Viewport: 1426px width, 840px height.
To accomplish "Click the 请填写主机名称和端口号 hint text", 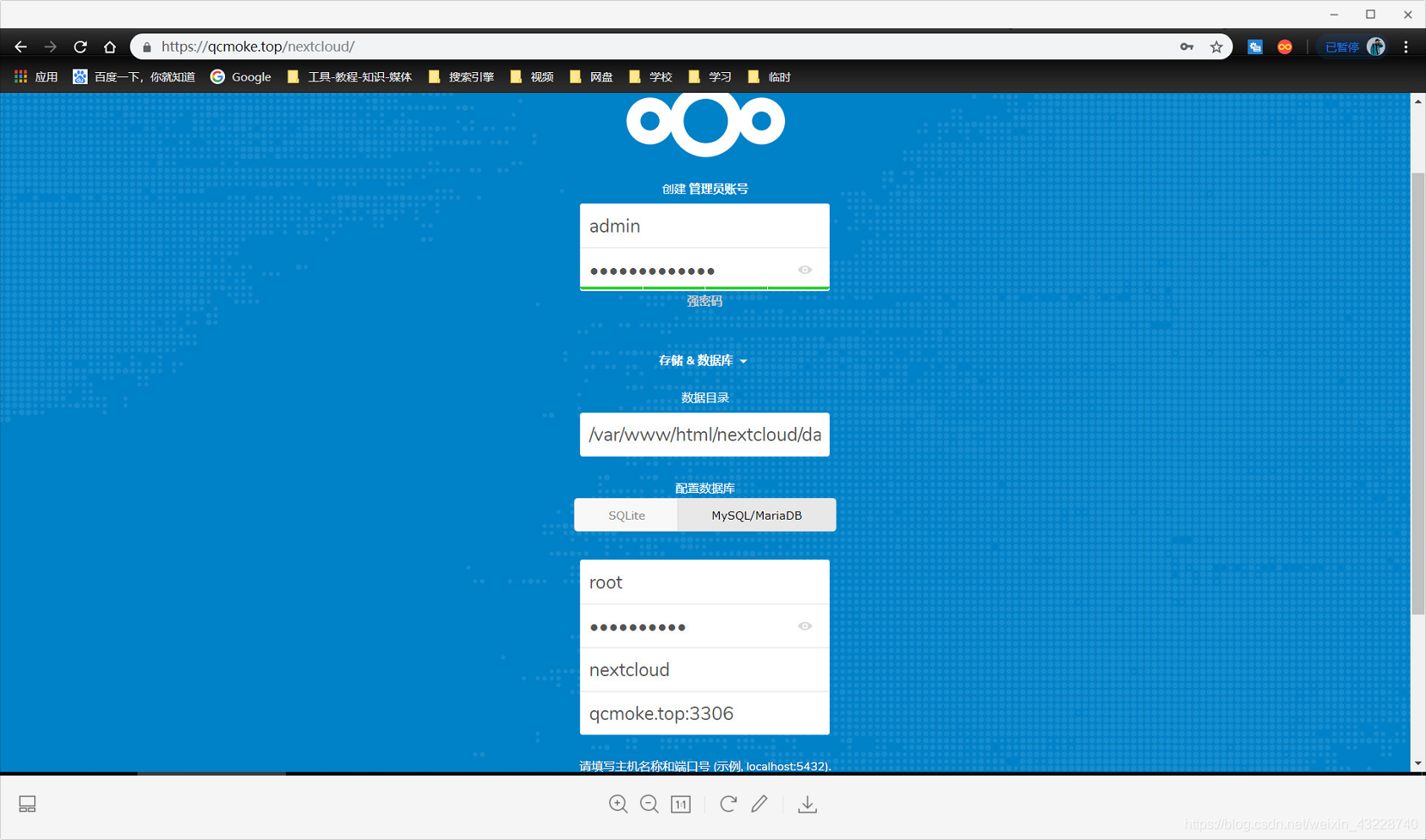I will pyautogui.click(x=705, y=766).
